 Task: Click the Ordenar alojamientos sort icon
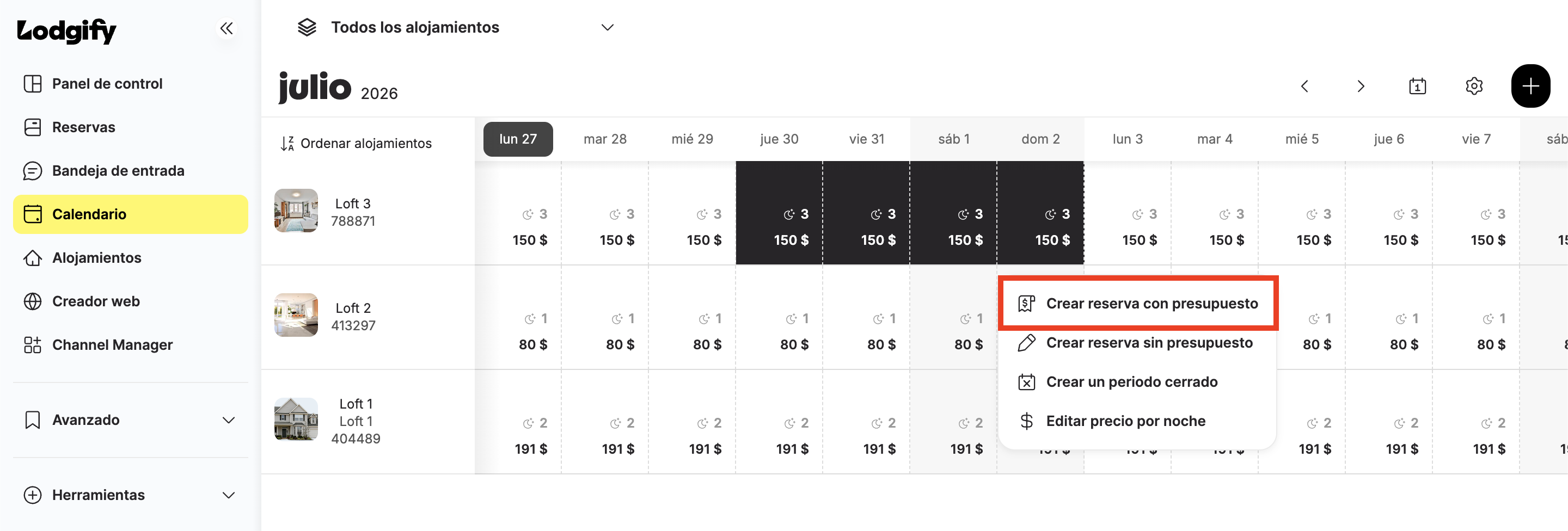point(287,144)
